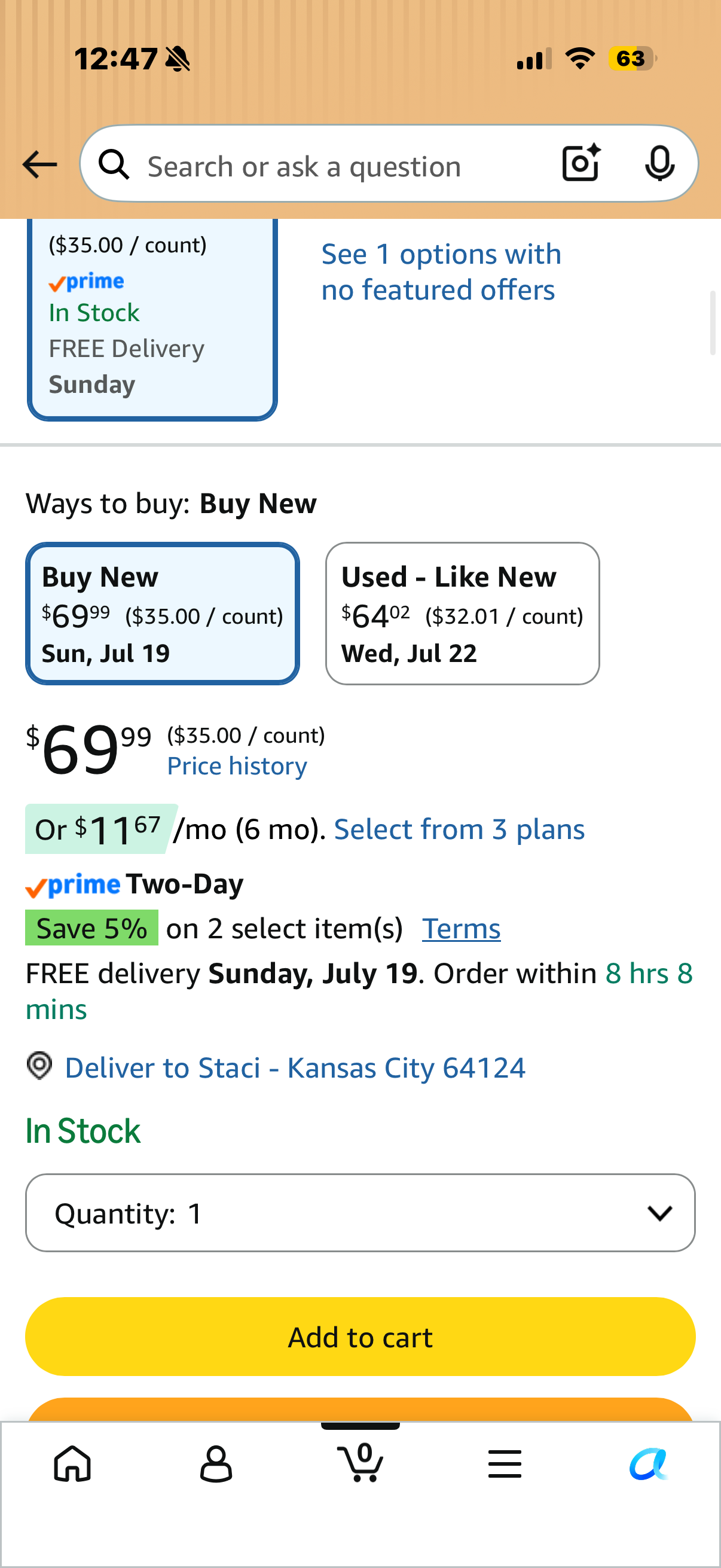Select the Prime In Stock offer card

(152, 319)
